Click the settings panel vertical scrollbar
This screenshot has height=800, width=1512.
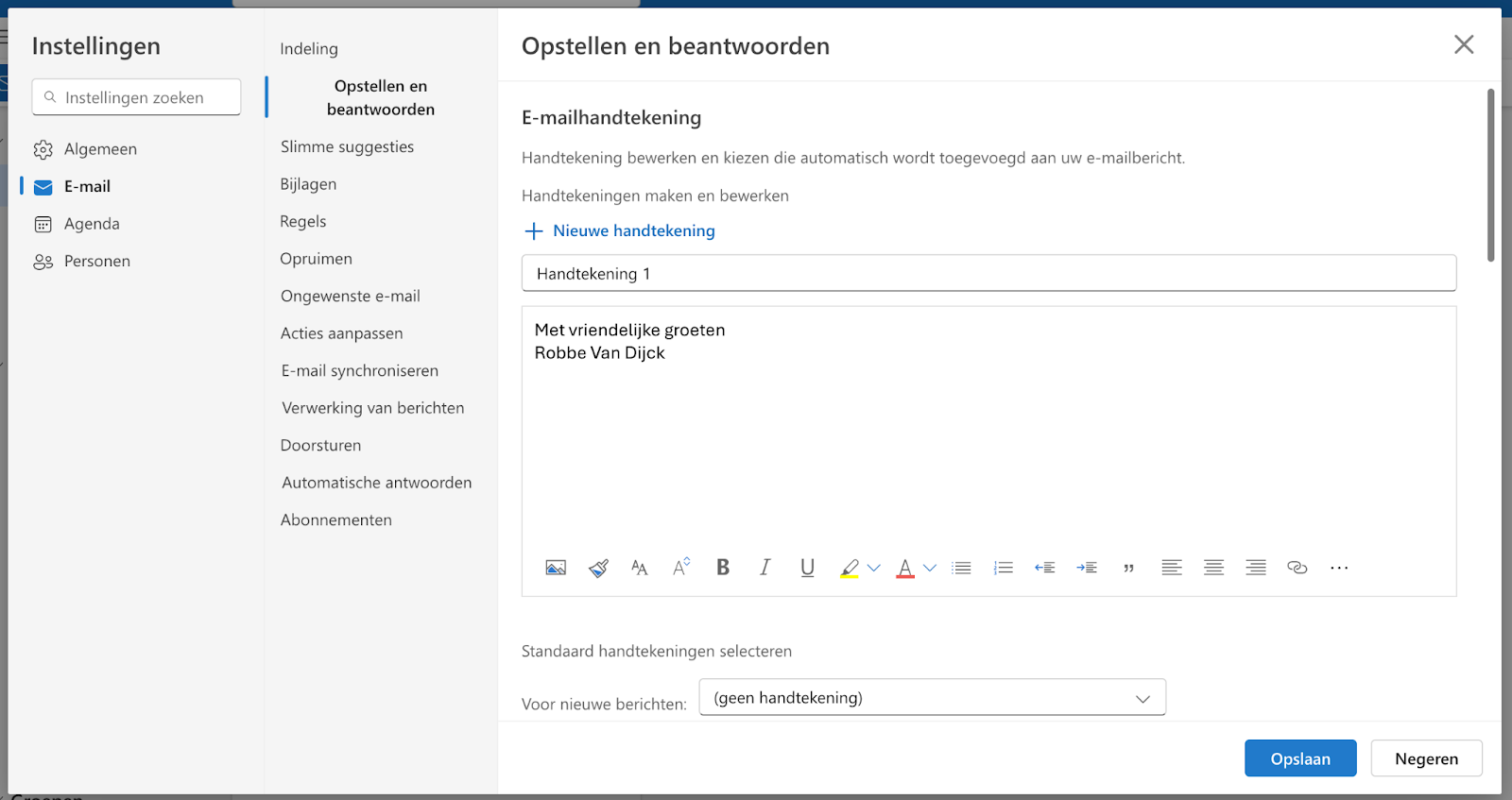coord(1491,175)
